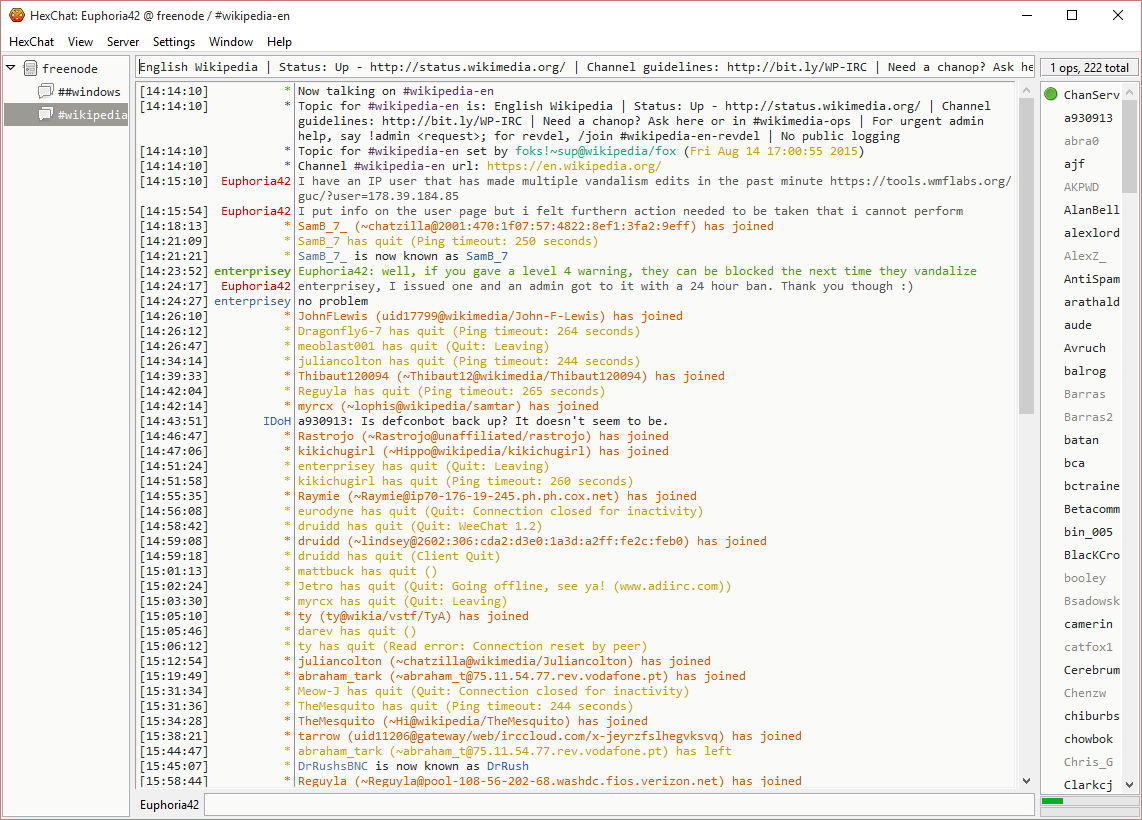Screen dimensions: 1142x820
Task: Open the https://en.wikipedia.org/ channel URL
Action: click(x=574, y=166)
